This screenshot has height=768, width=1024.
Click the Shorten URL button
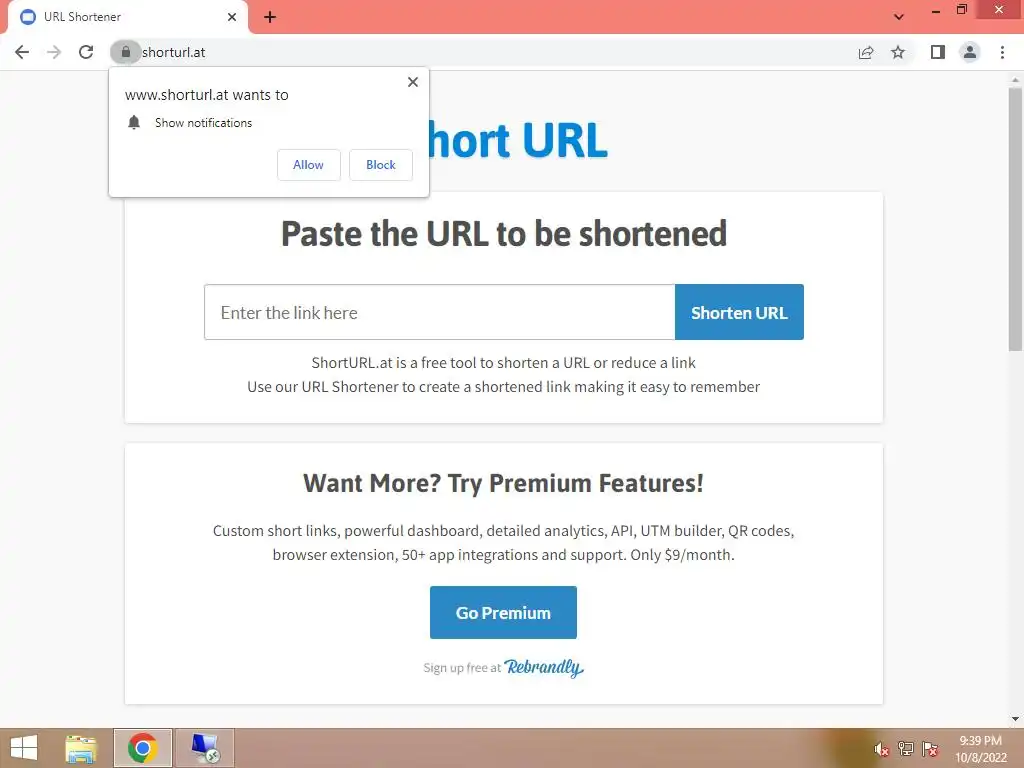[739, 312]
